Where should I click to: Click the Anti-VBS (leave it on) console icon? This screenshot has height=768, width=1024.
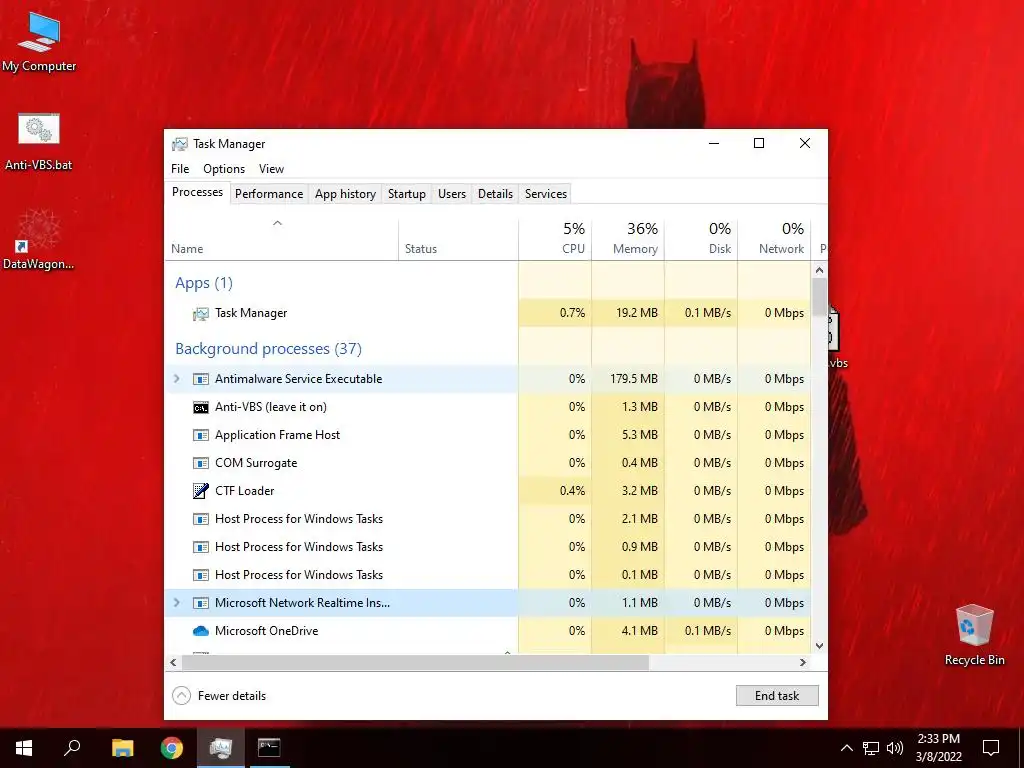coord(200,407)
